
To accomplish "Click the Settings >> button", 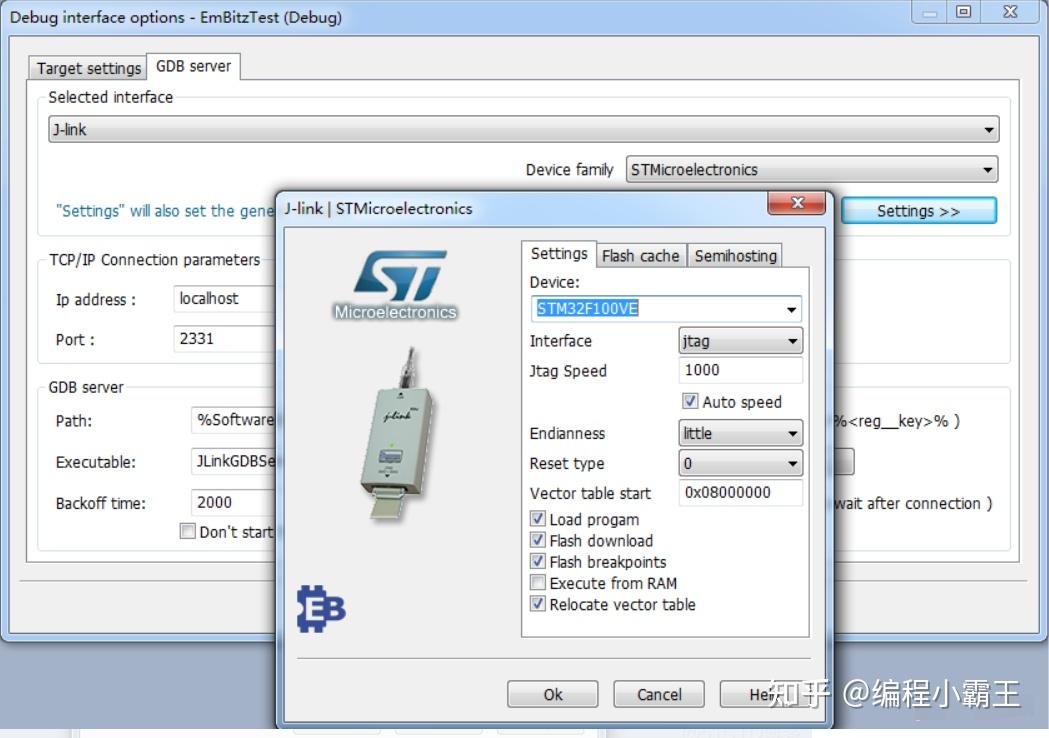I will (x=918, y=210).
